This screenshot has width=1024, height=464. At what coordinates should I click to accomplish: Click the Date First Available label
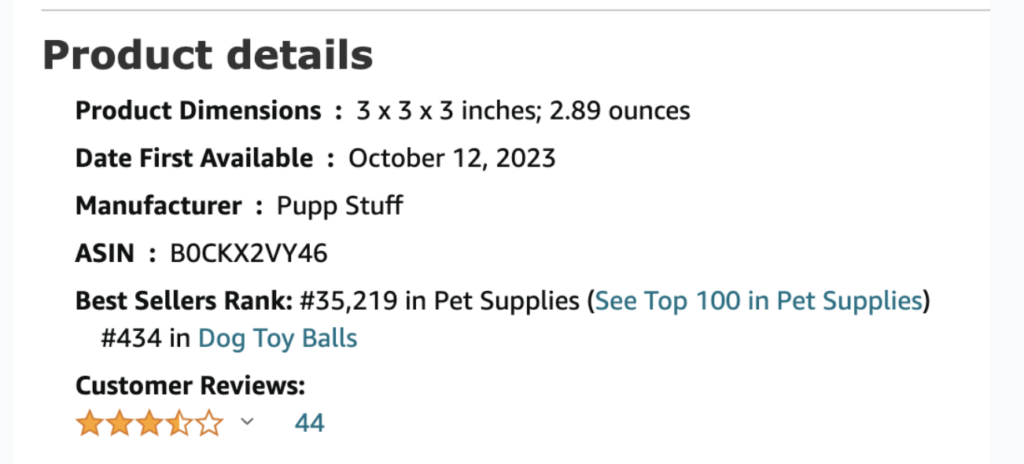(195, 159)
